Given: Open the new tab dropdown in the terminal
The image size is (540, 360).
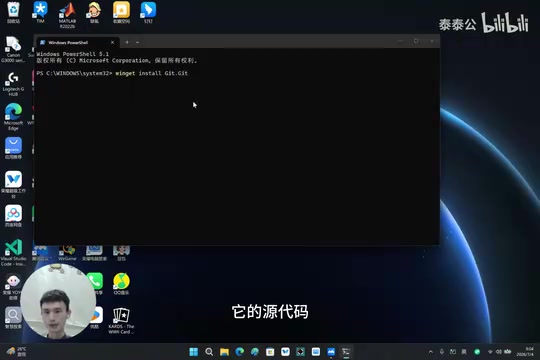Looking at the screenshot, I should click(x=137, y=42).
